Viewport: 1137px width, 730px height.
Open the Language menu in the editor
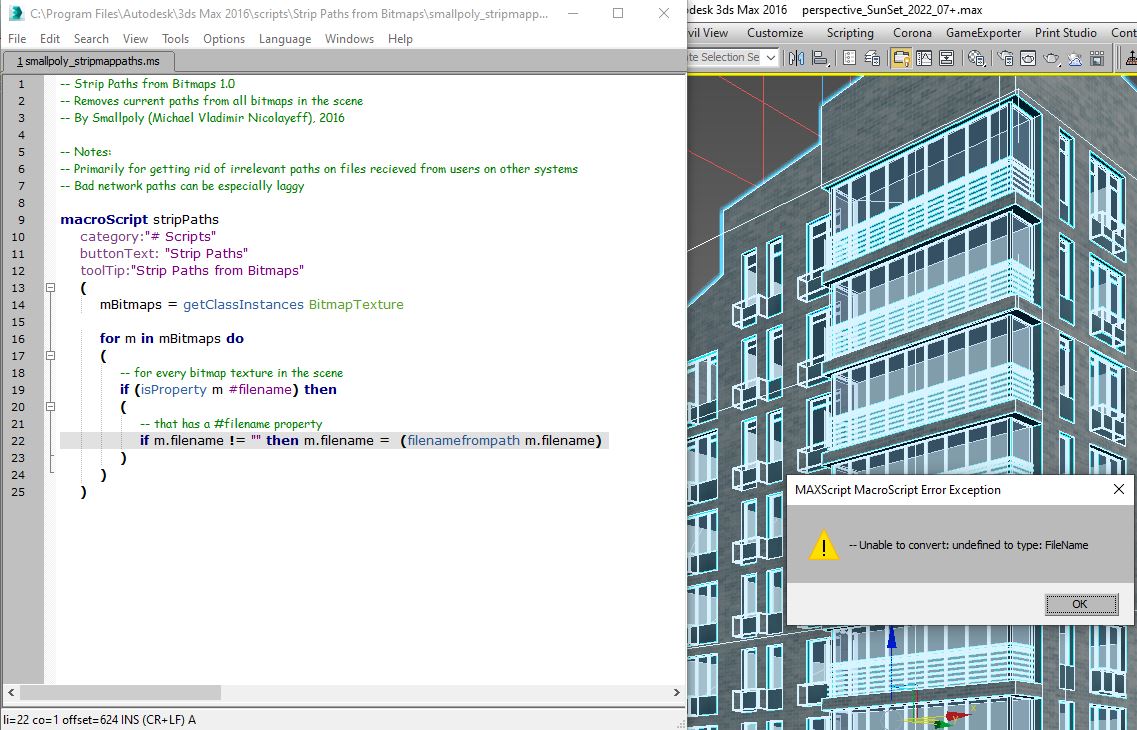click(285, 39)
